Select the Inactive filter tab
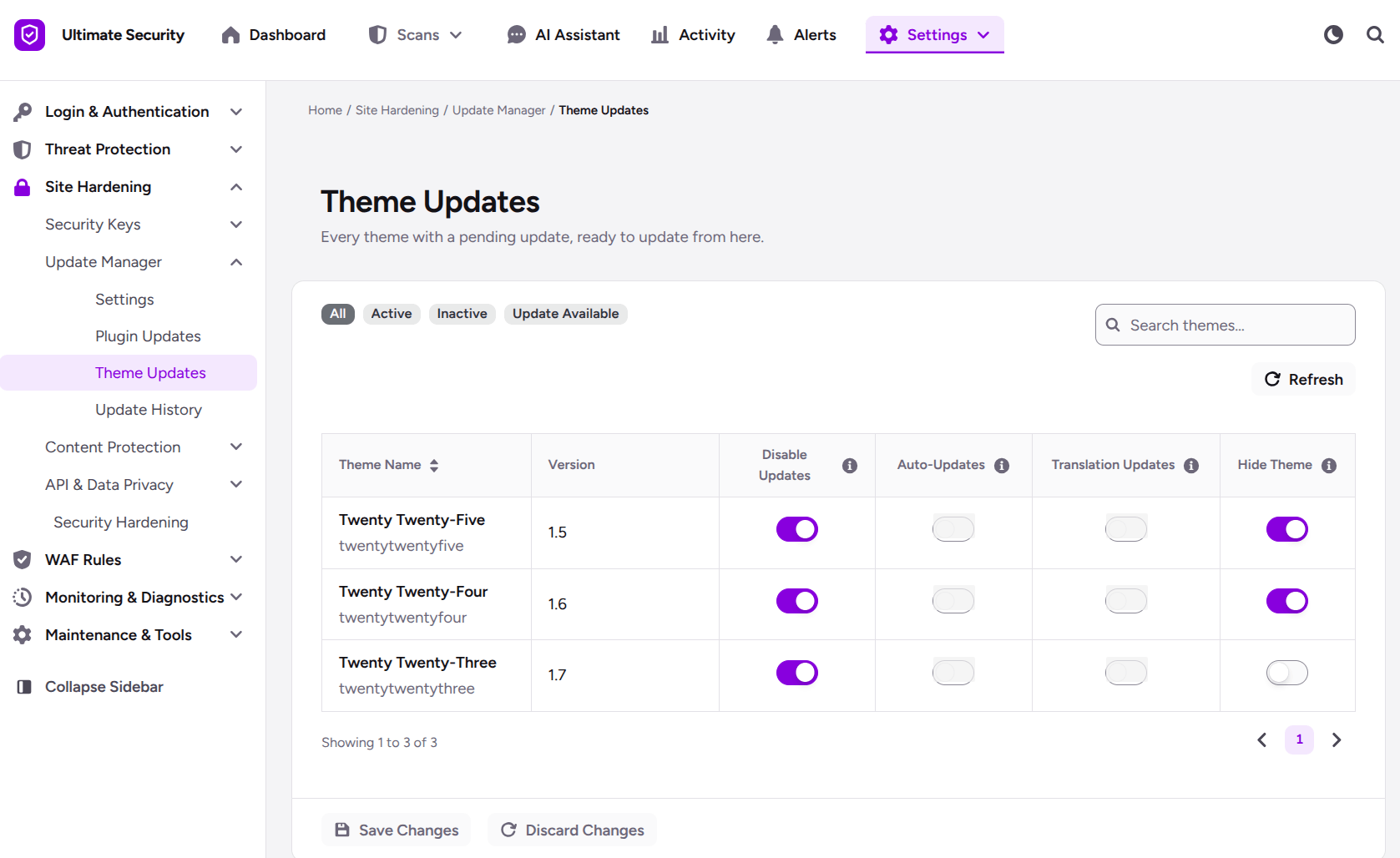This screenshot has width=1400, height=858. point(462,314)
